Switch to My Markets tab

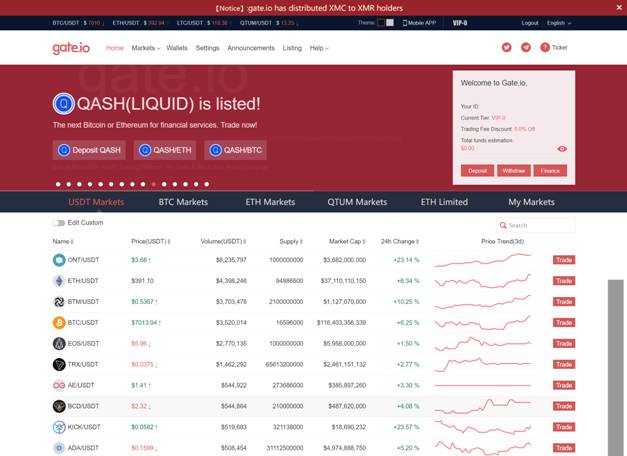tap(531, 202)
